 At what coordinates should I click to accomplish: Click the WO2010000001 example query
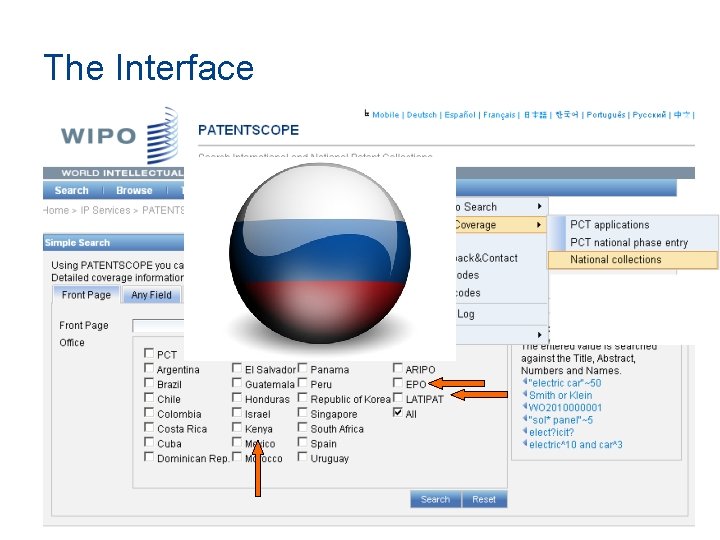coord(565,408)
